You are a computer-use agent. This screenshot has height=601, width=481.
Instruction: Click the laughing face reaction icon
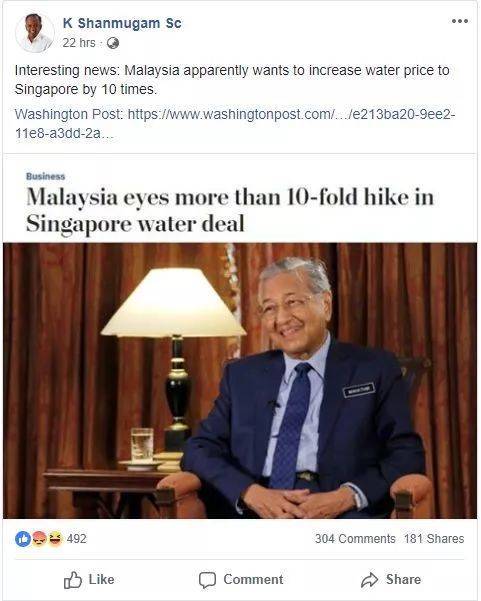[x=54, y=539]
